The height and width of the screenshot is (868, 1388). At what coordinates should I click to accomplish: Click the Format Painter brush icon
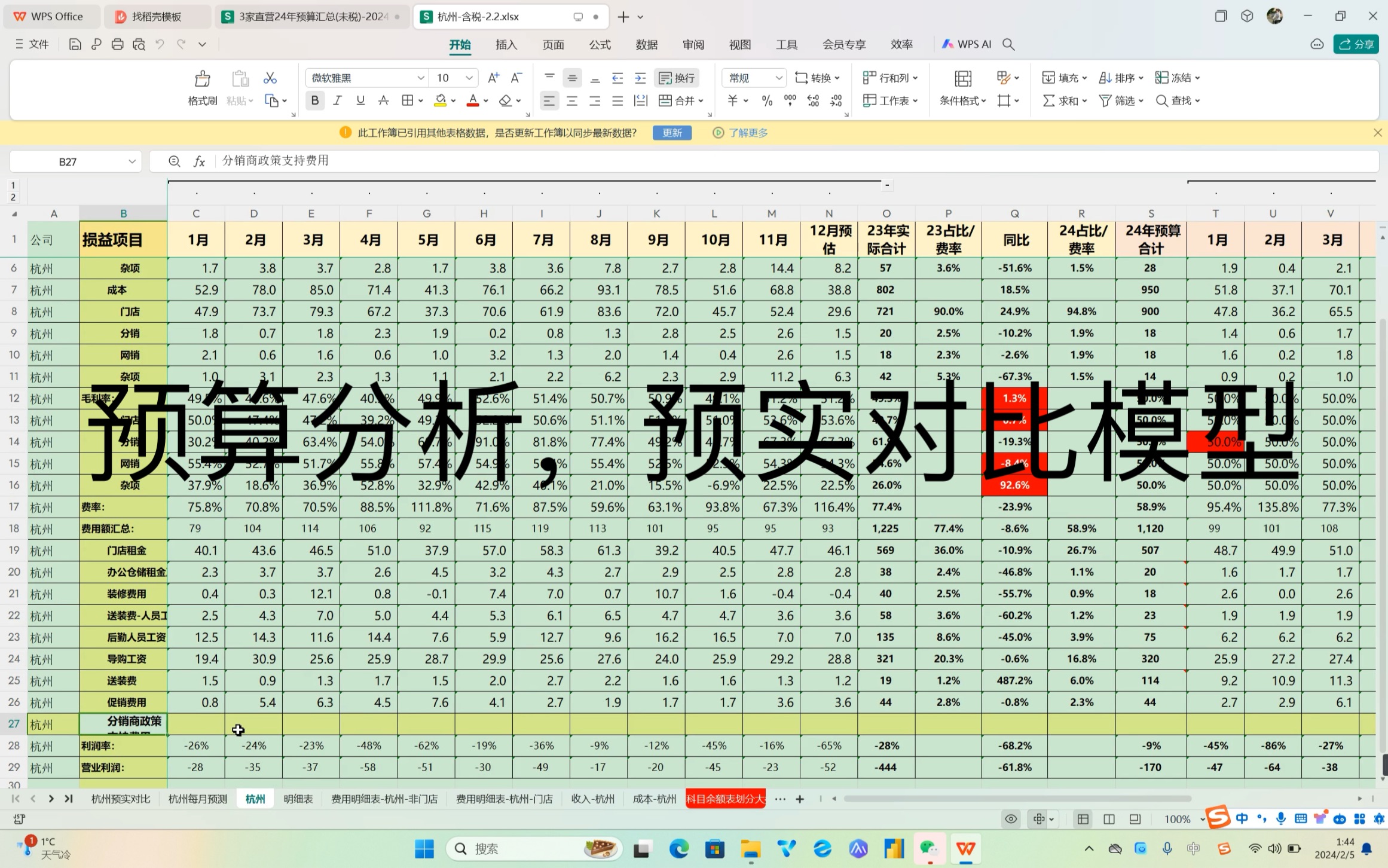(203, 80)
